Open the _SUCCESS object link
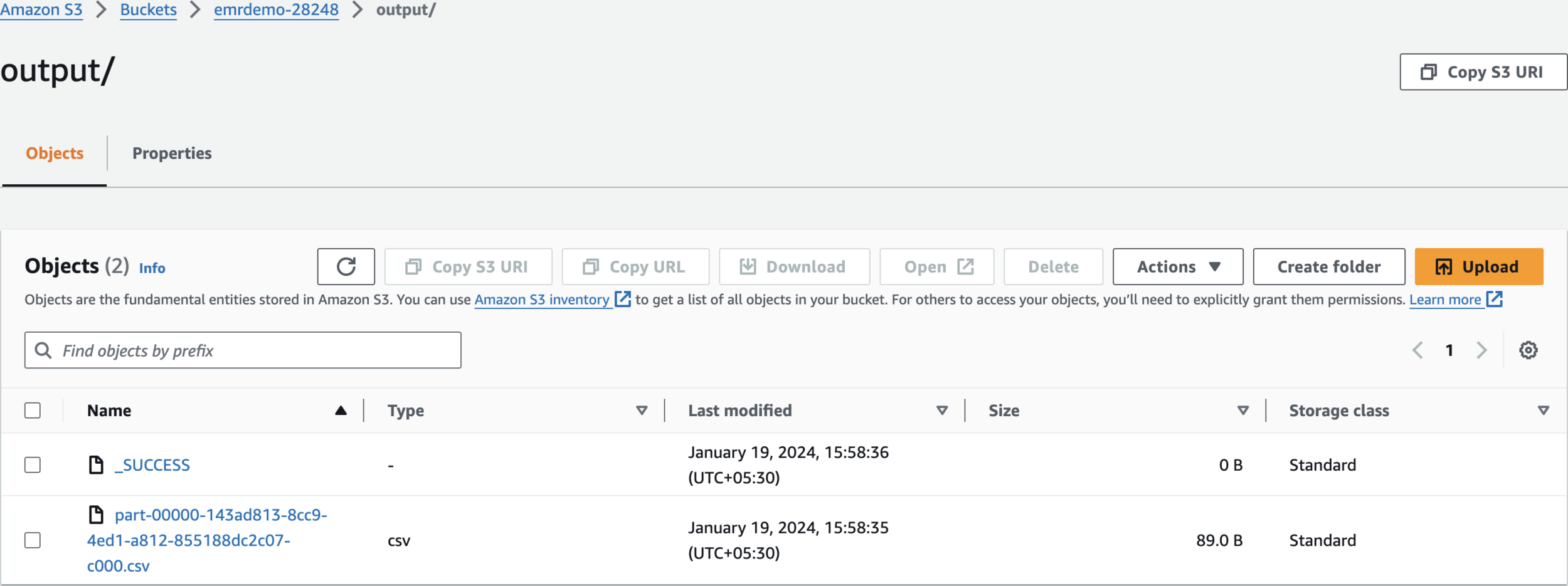This screenshot has width=1568, height=586. coord(152,465)
